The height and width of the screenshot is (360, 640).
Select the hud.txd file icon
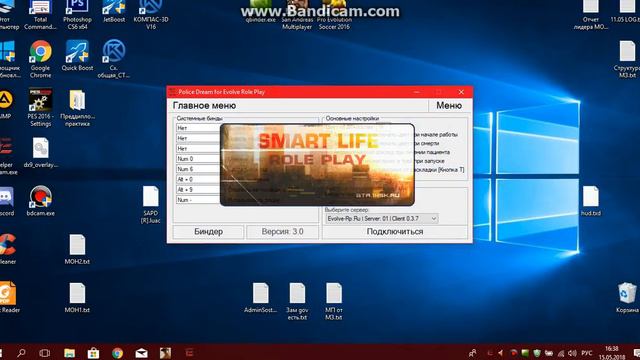point(591,201)
